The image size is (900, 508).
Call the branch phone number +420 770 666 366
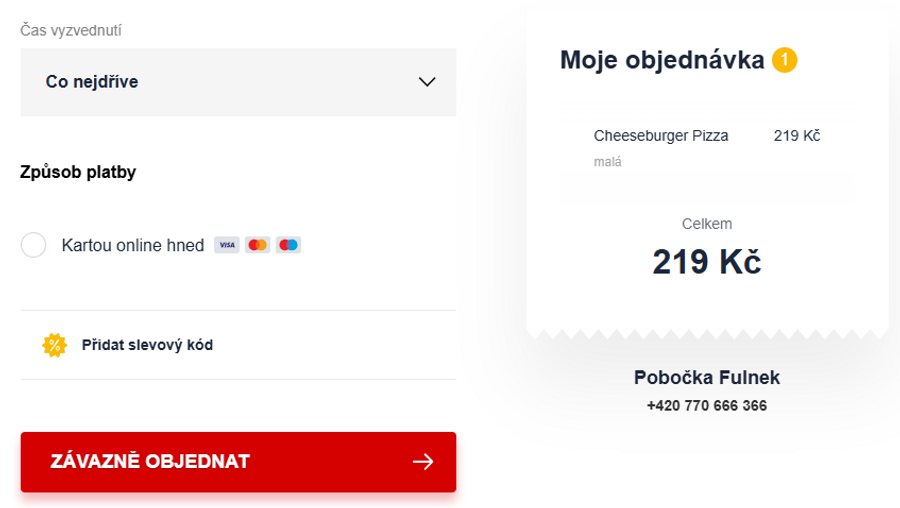click(x=707, y=406)
